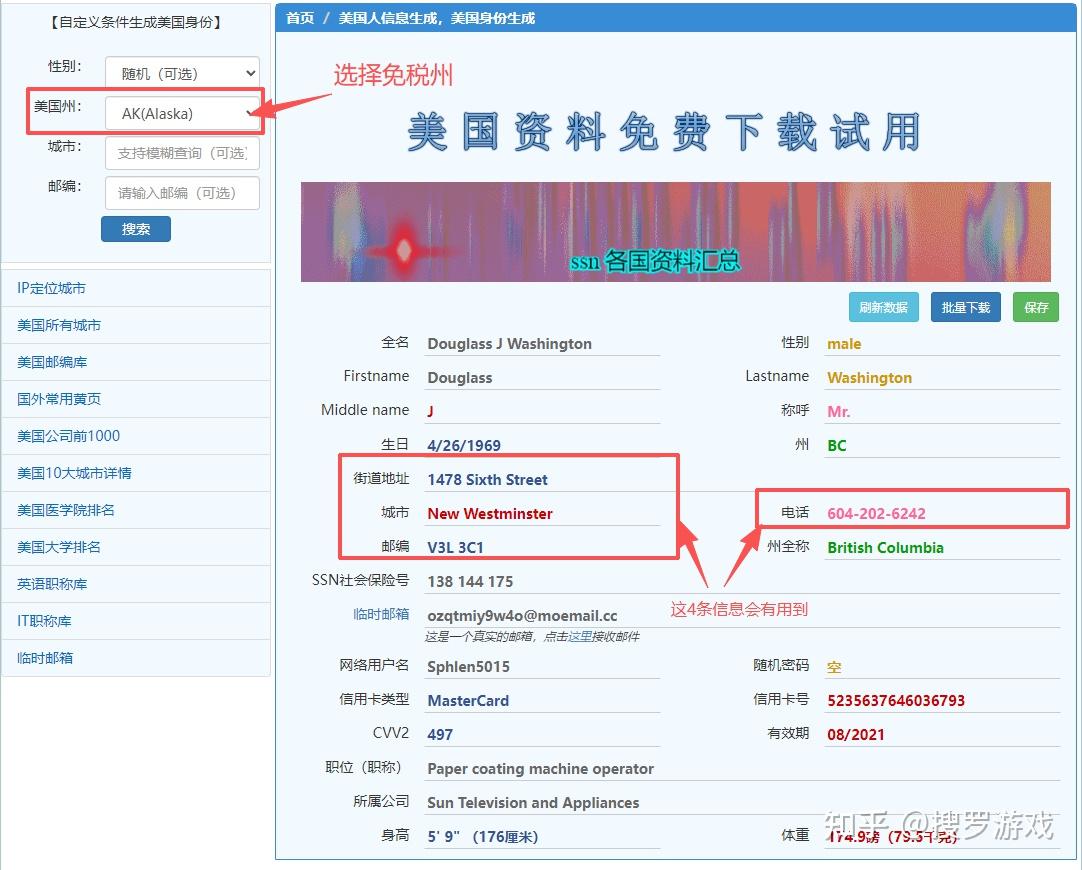
Task: Select the height value 5' 9" (176厘米)
Action: point(482,836)
